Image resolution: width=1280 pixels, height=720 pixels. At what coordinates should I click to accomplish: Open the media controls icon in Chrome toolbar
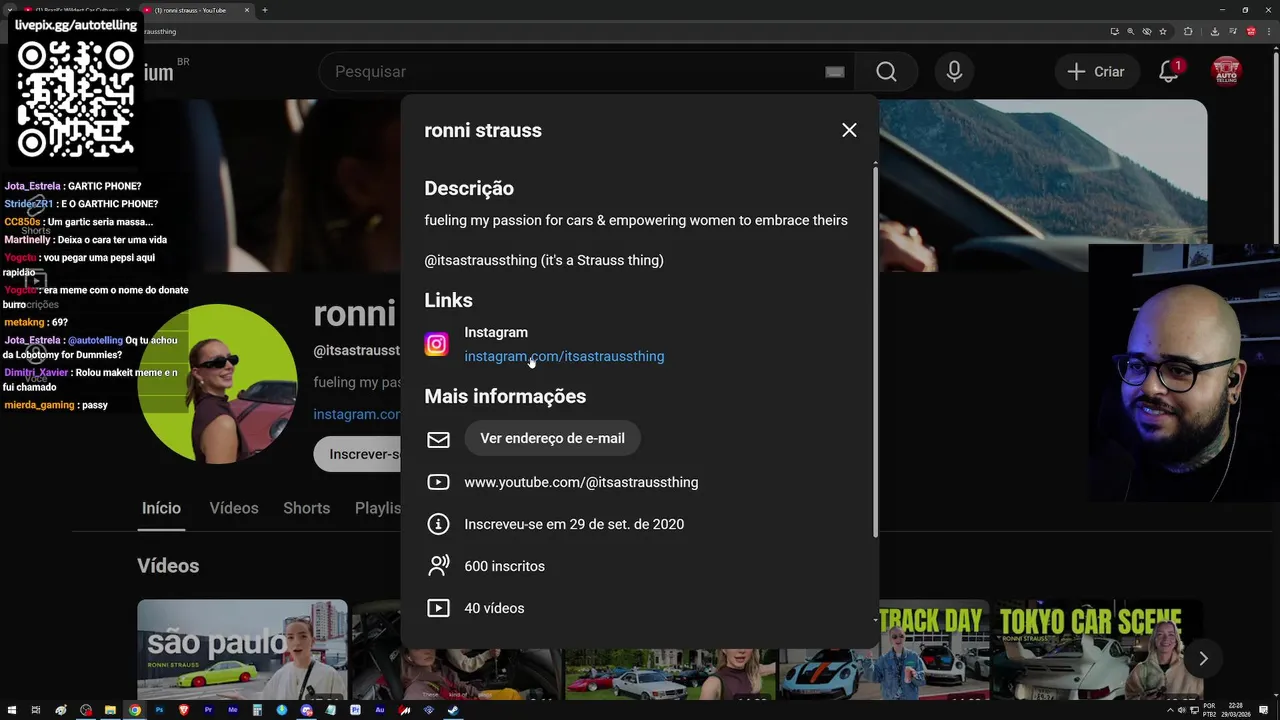[x=1233, y=31]
